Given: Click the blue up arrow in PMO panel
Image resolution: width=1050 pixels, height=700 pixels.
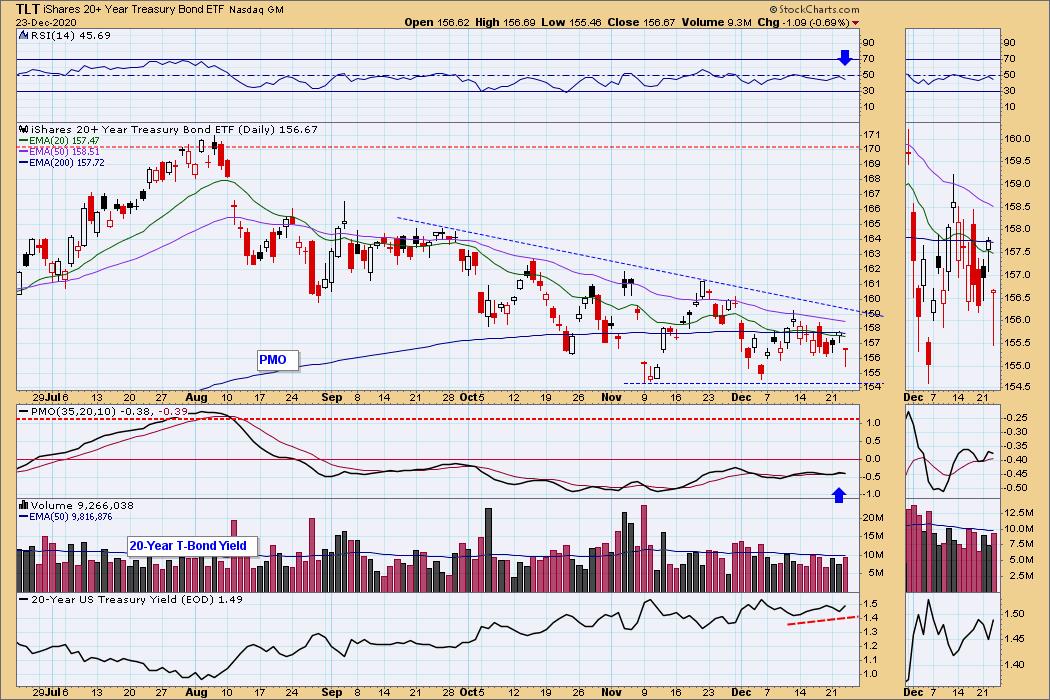Looking at the screenshot, I should pyautogui.click(x=839, y=495).
